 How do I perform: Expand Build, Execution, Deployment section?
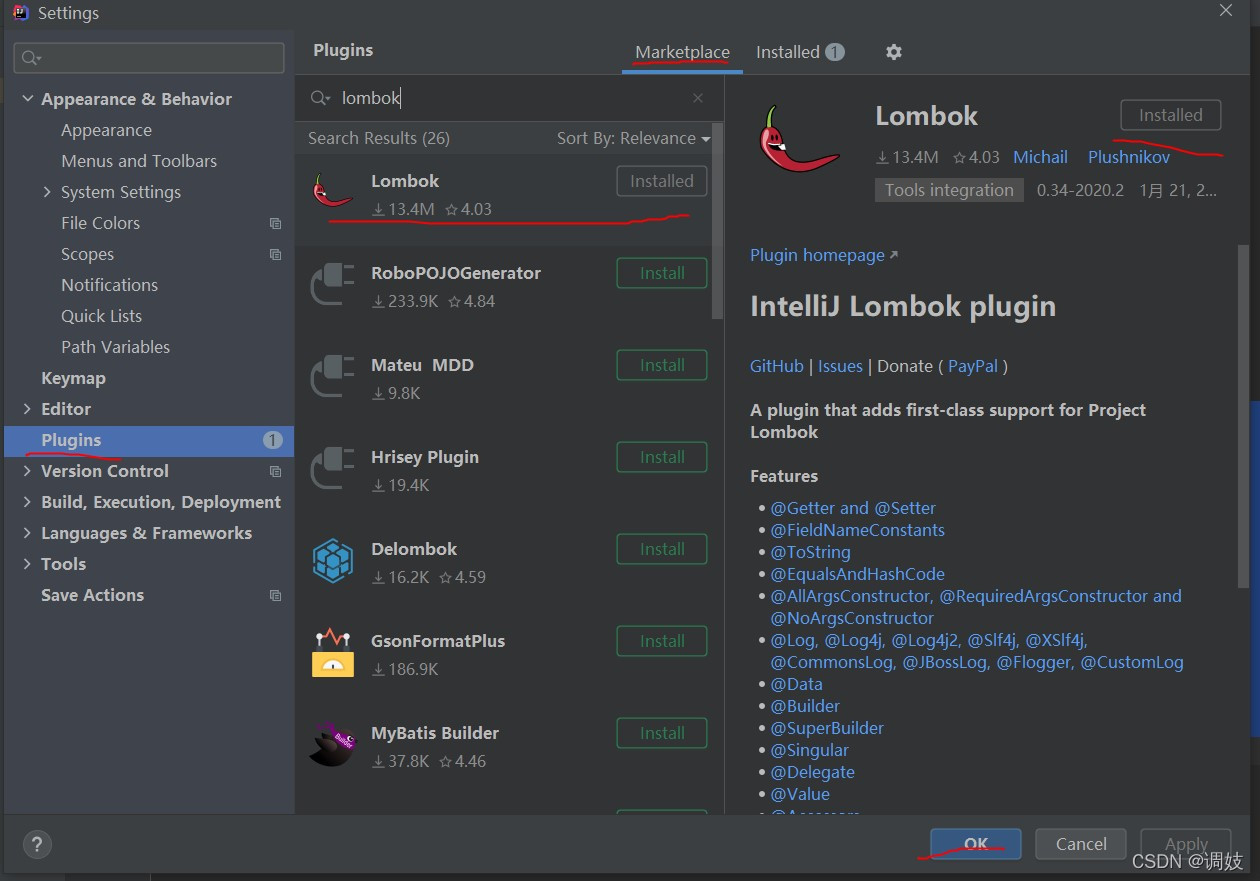[27, 502]
